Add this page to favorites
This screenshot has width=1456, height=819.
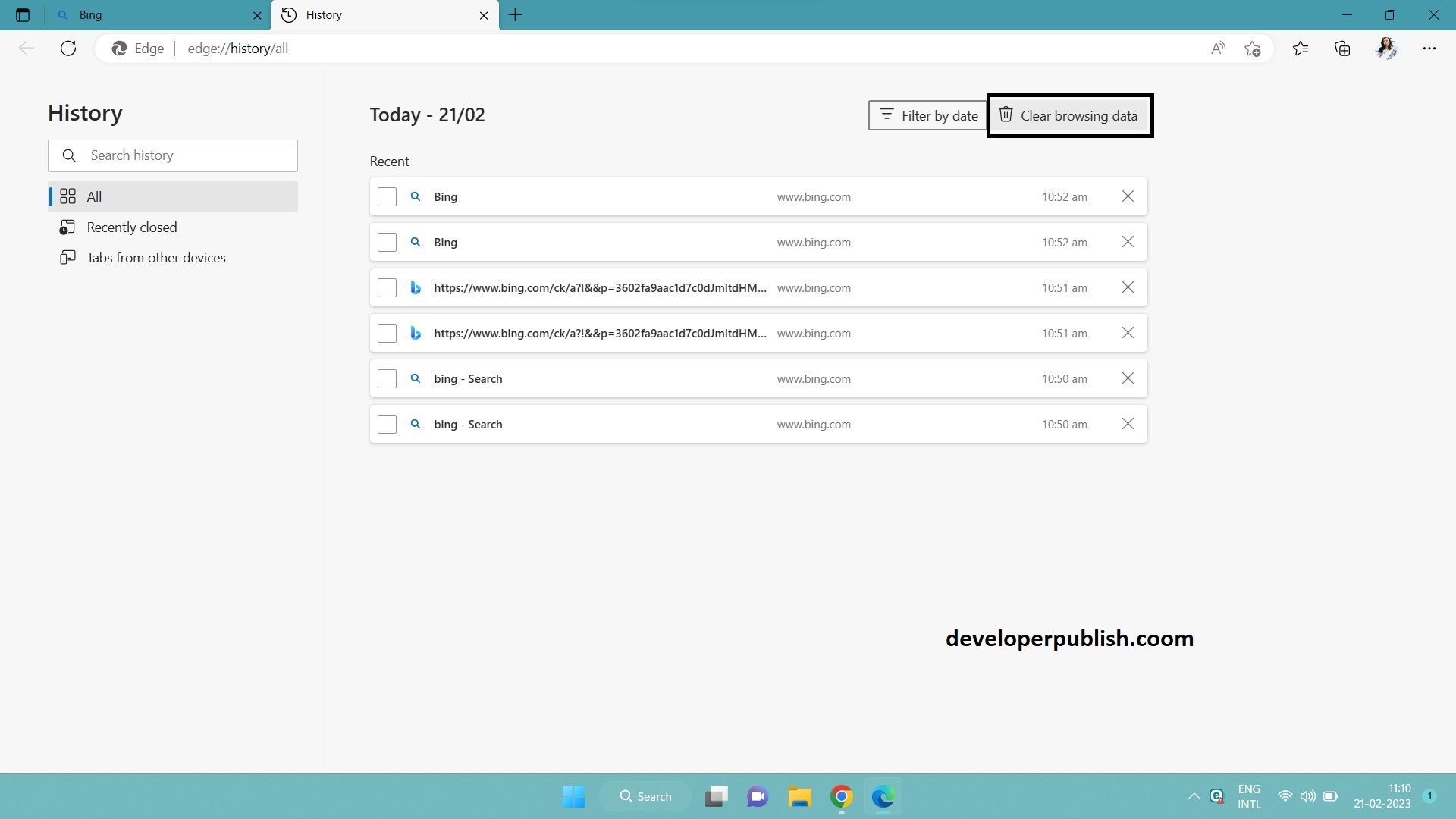click(1253, 48)
